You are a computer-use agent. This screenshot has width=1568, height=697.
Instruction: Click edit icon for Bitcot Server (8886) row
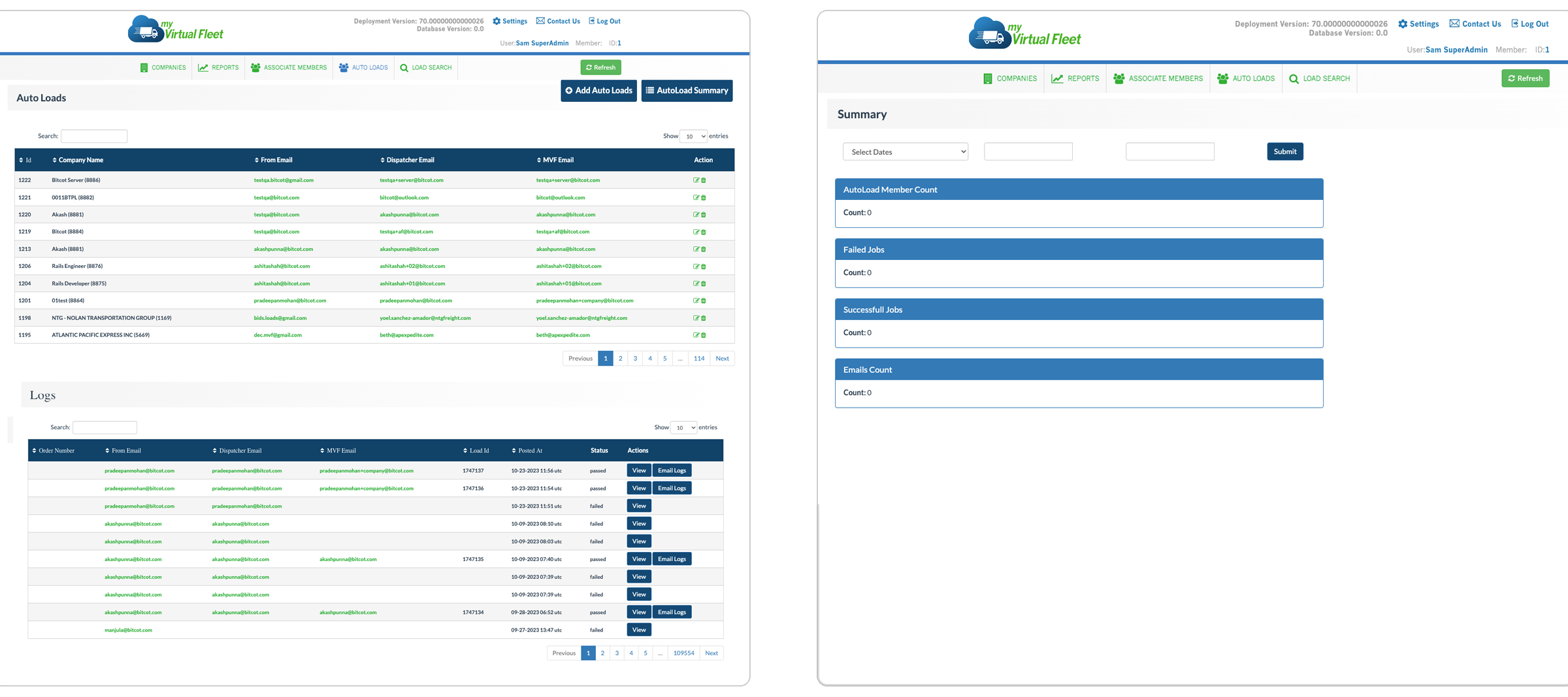(696, 180)
